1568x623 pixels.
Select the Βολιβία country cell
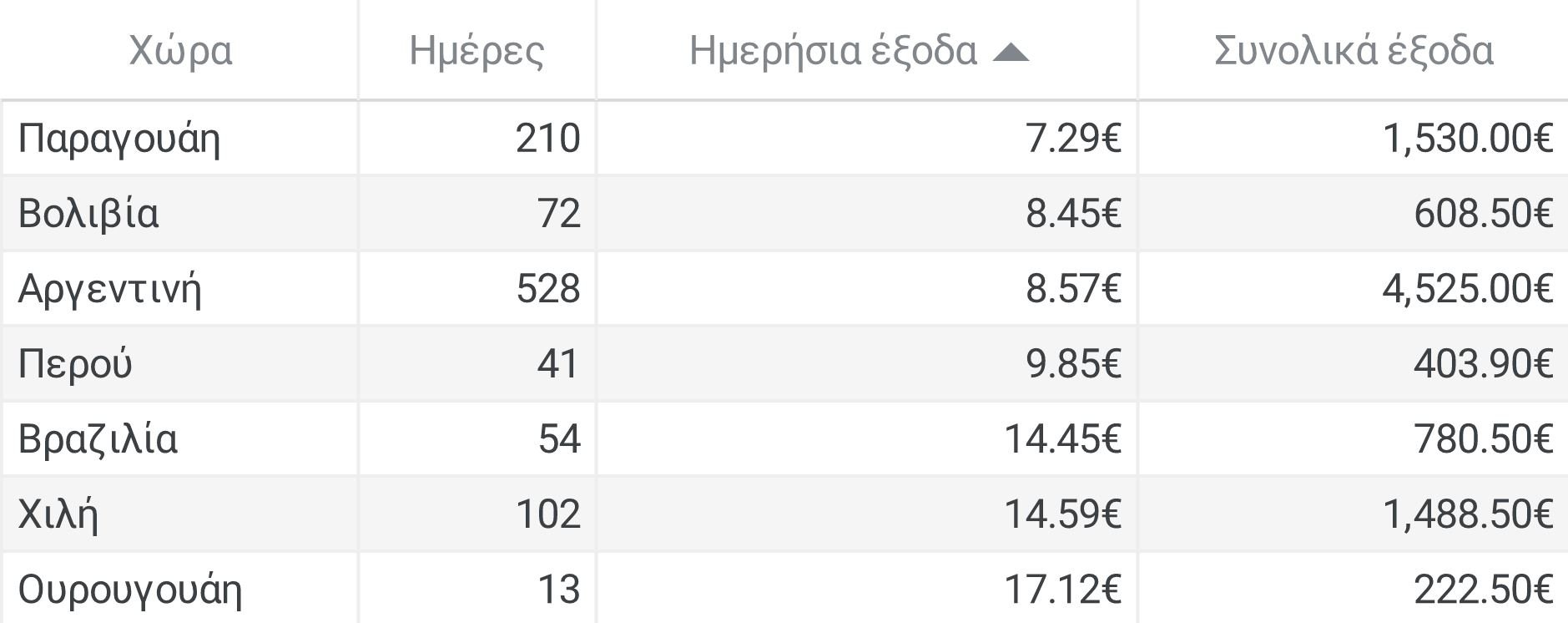coord(88,214)
